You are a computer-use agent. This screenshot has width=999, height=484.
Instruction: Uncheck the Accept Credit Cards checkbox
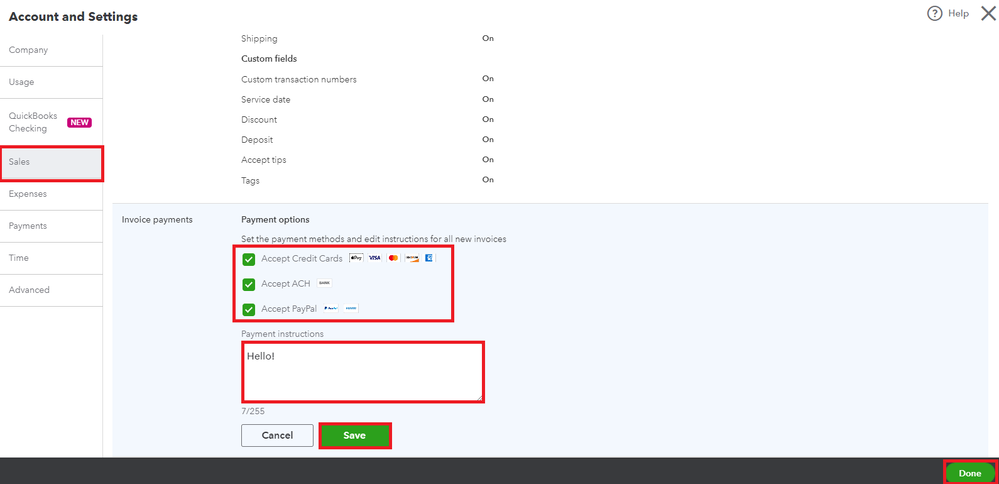click(x=249, y=259)
